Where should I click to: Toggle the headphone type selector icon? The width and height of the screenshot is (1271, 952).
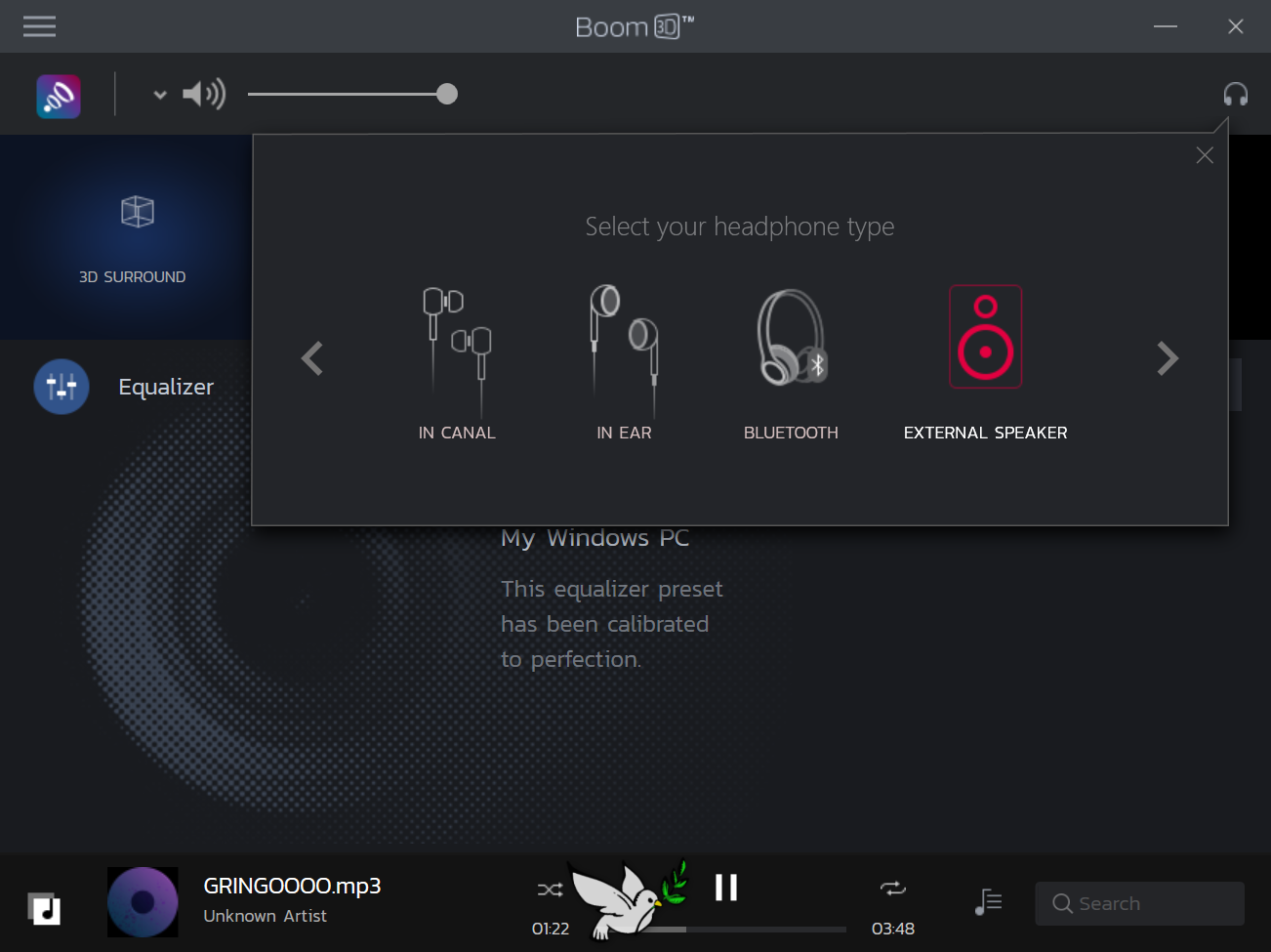(x=1236, y=94)
